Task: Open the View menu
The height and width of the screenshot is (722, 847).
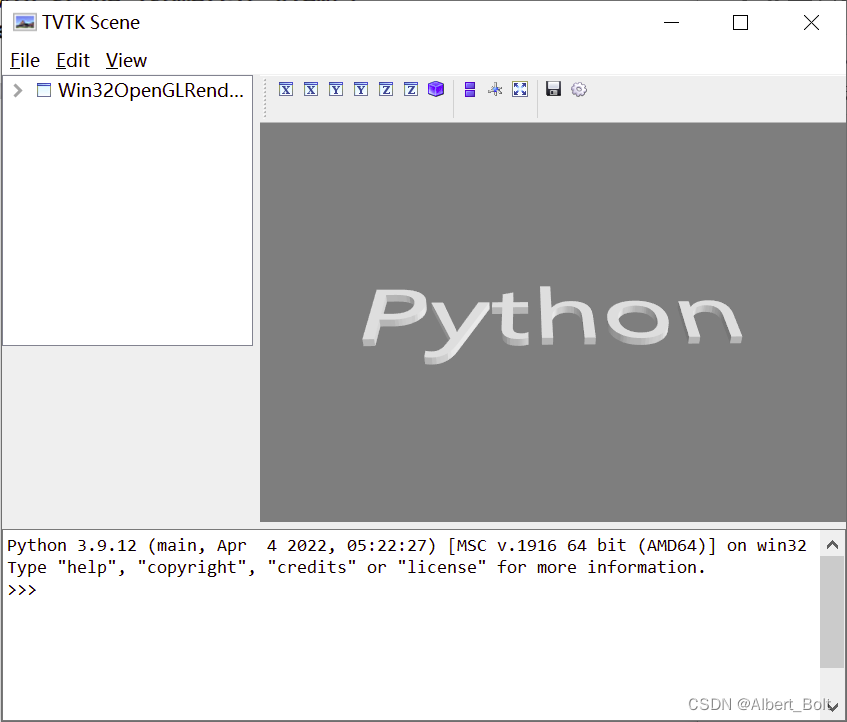Action: click(x=125, y=60)
